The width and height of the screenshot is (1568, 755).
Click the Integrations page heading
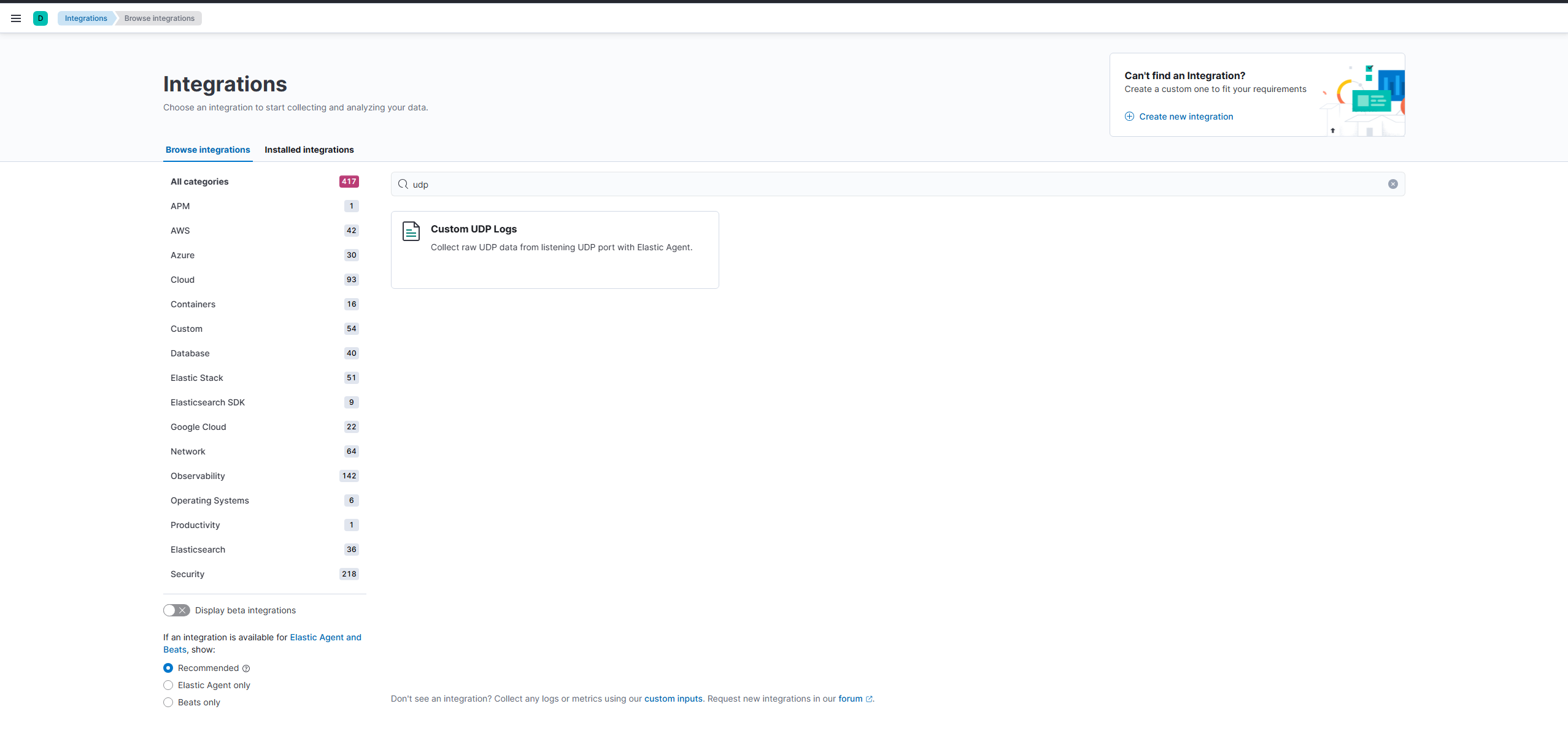pyautogui.click(x=225, y=84)
